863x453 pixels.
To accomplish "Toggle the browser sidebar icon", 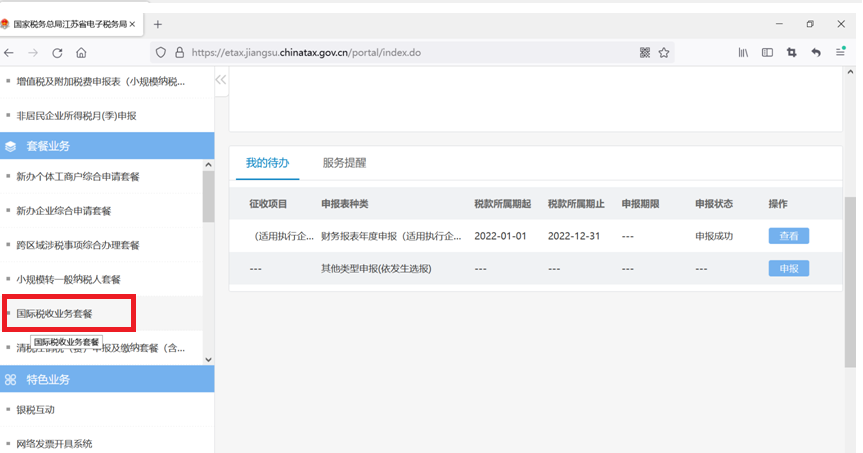I will tap(768, 53).
